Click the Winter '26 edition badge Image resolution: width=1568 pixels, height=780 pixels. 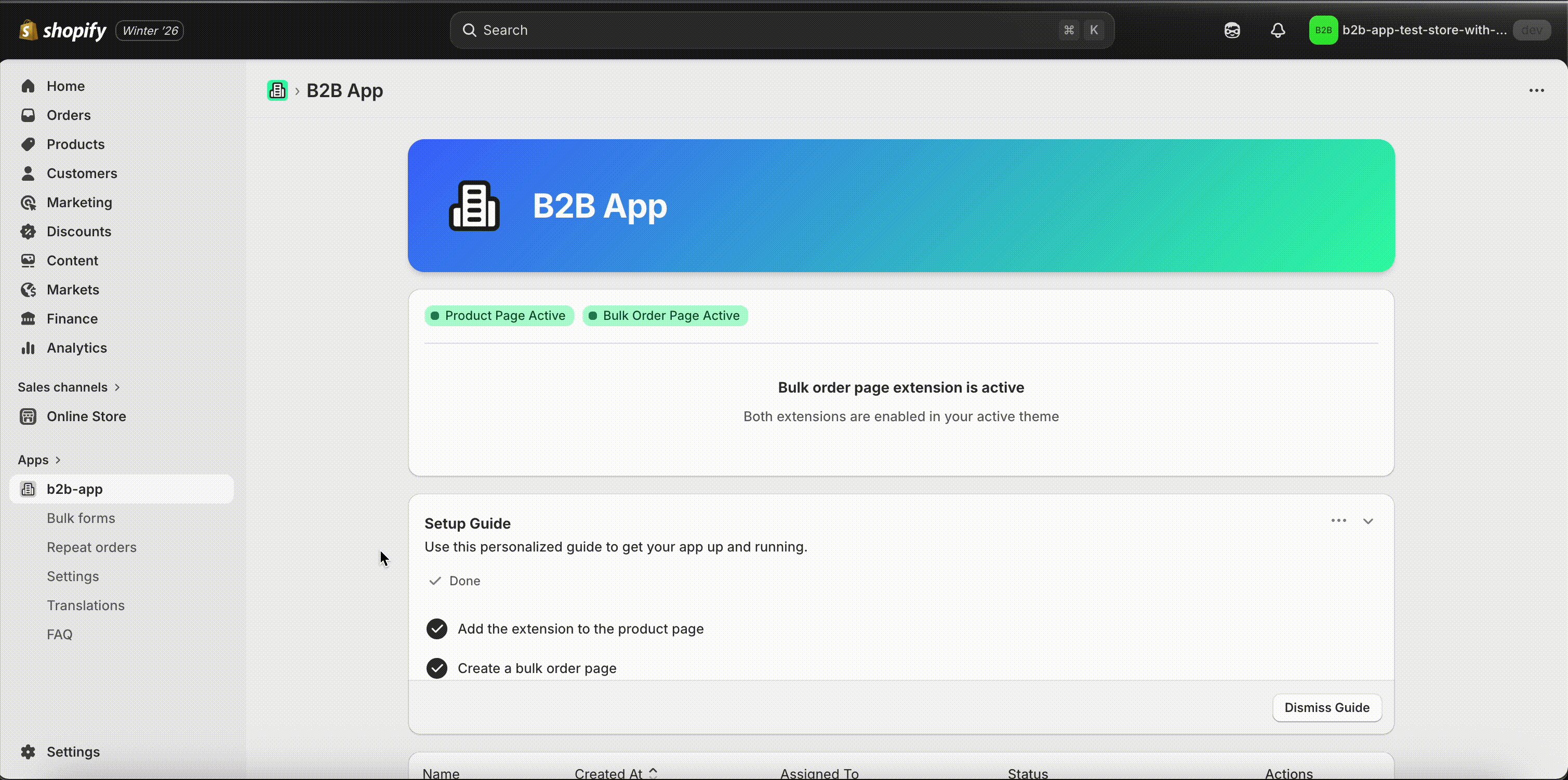point(150,31)
